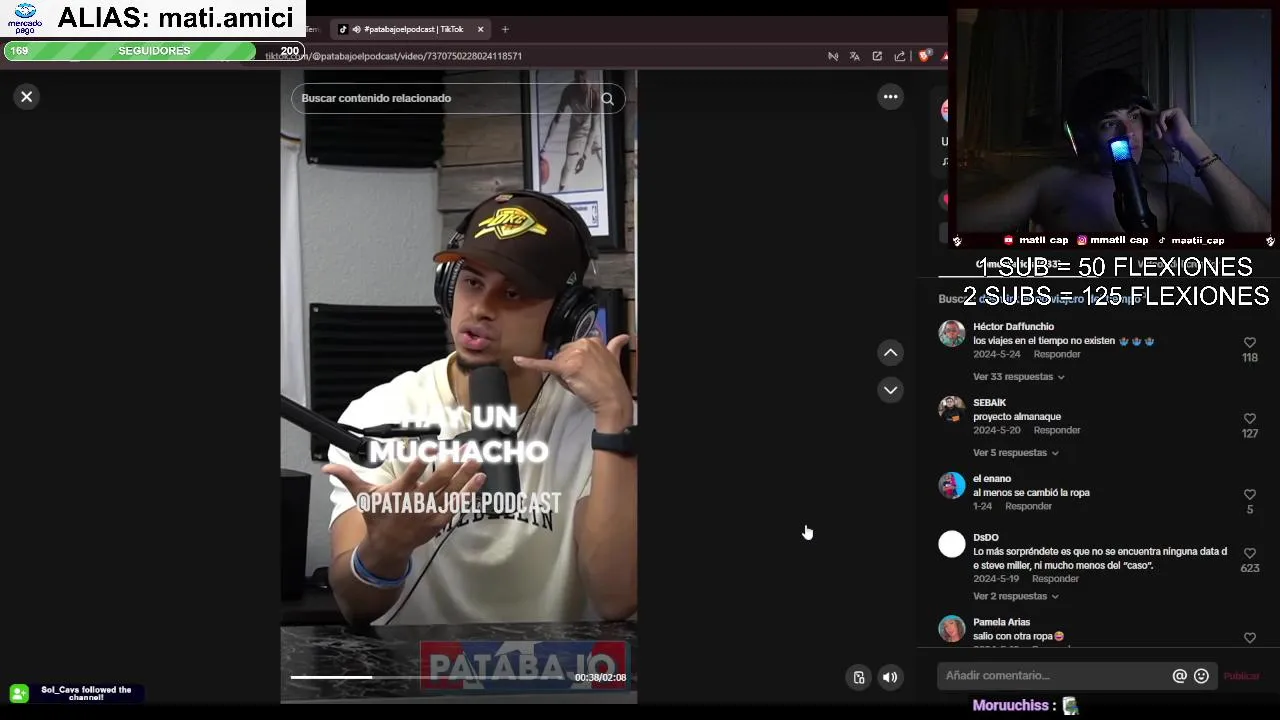Click the translate page icon in address bar
Viewport: 1280px width, 720px height.
(x=854, y=56)
